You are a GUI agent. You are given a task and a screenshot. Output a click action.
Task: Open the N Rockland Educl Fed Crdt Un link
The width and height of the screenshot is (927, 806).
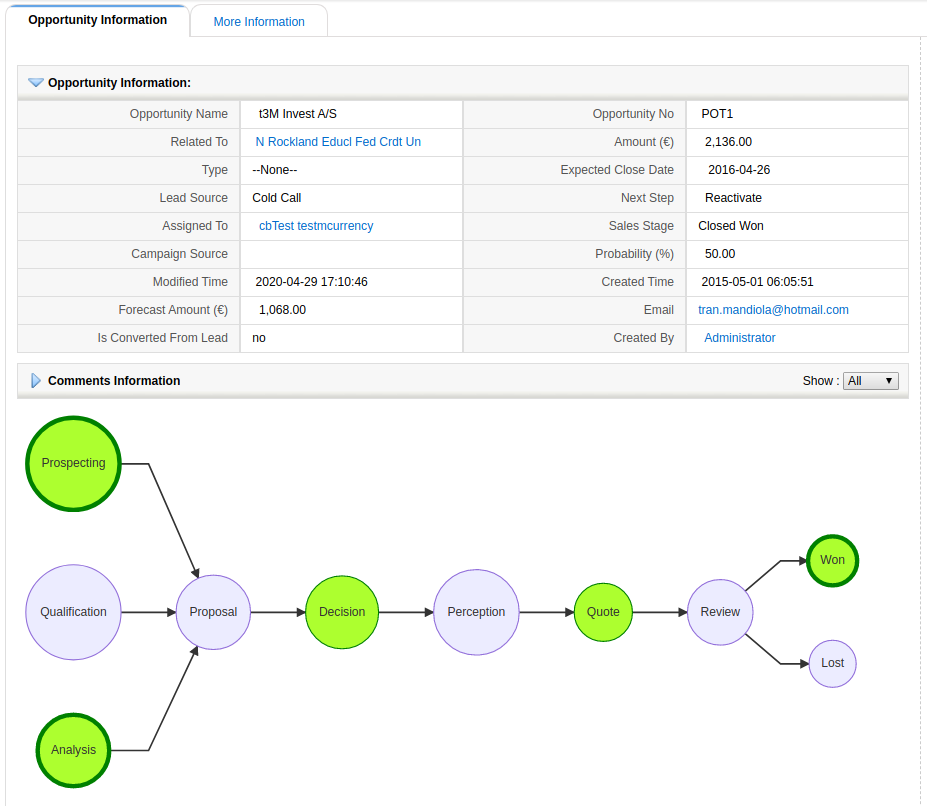point(338,142)
